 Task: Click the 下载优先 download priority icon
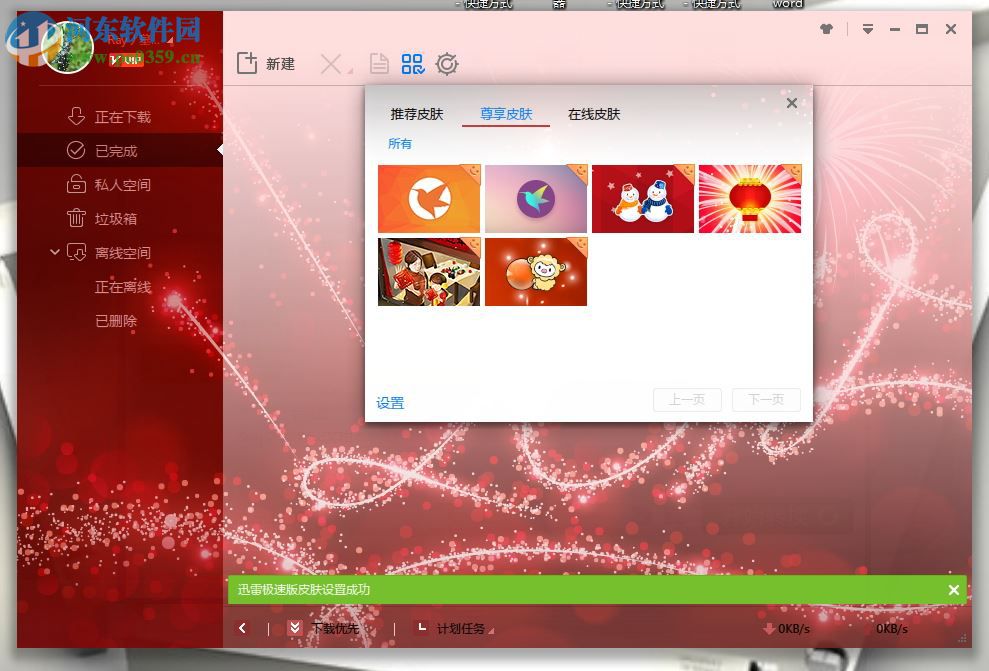point(293,628)
